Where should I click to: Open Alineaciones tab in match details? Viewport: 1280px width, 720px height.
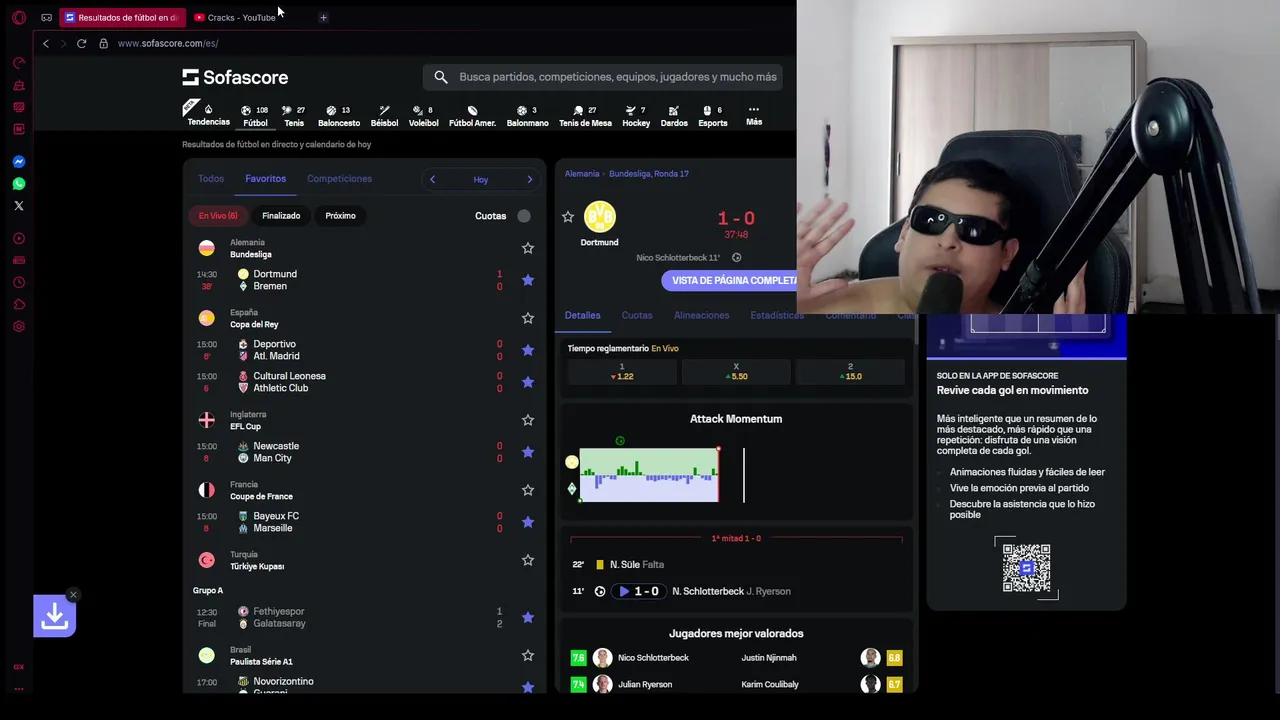pyautogui.click(x=701, y=315)
